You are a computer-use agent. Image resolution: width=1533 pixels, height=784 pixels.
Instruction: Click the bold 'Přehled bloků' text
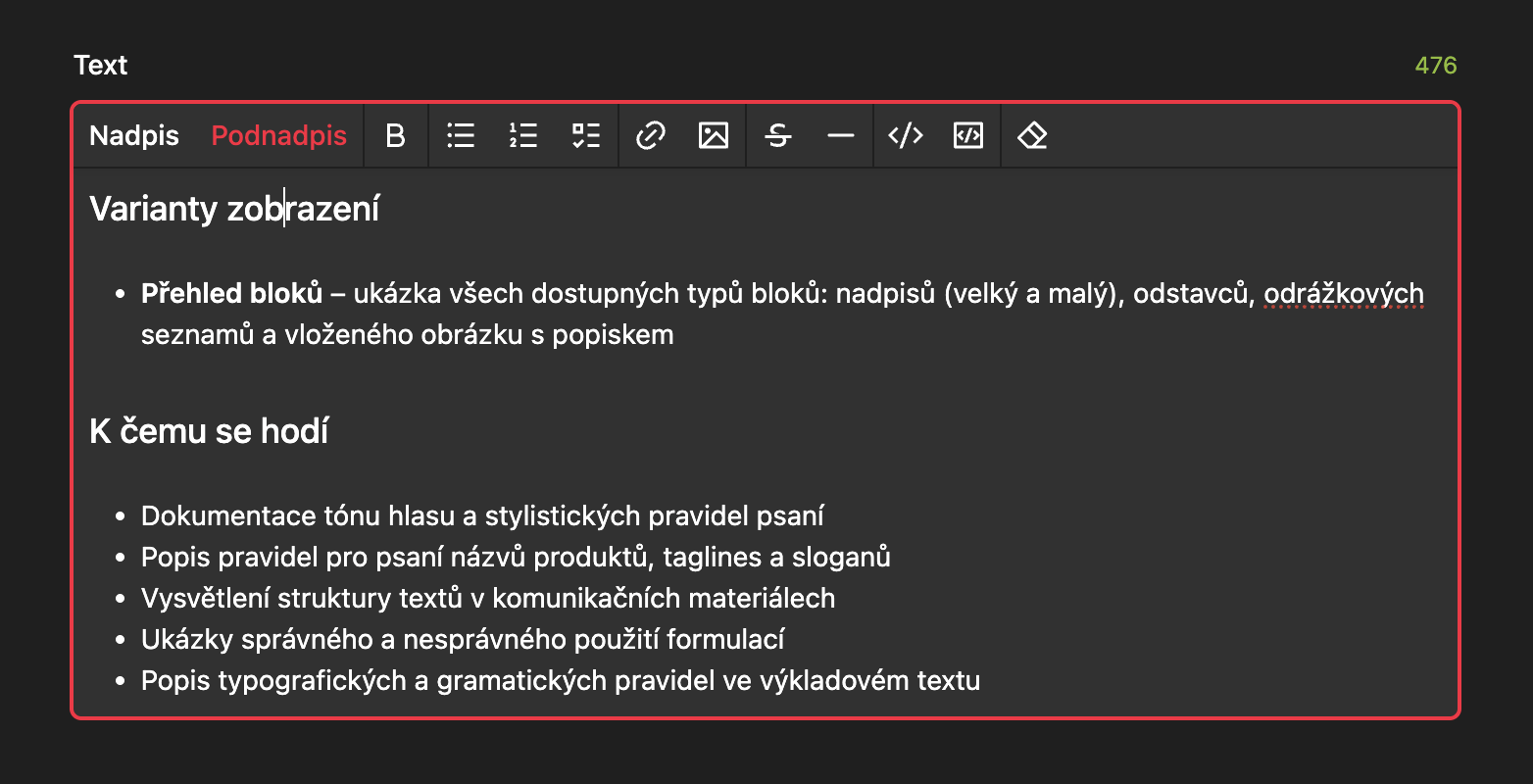[232, 293]
